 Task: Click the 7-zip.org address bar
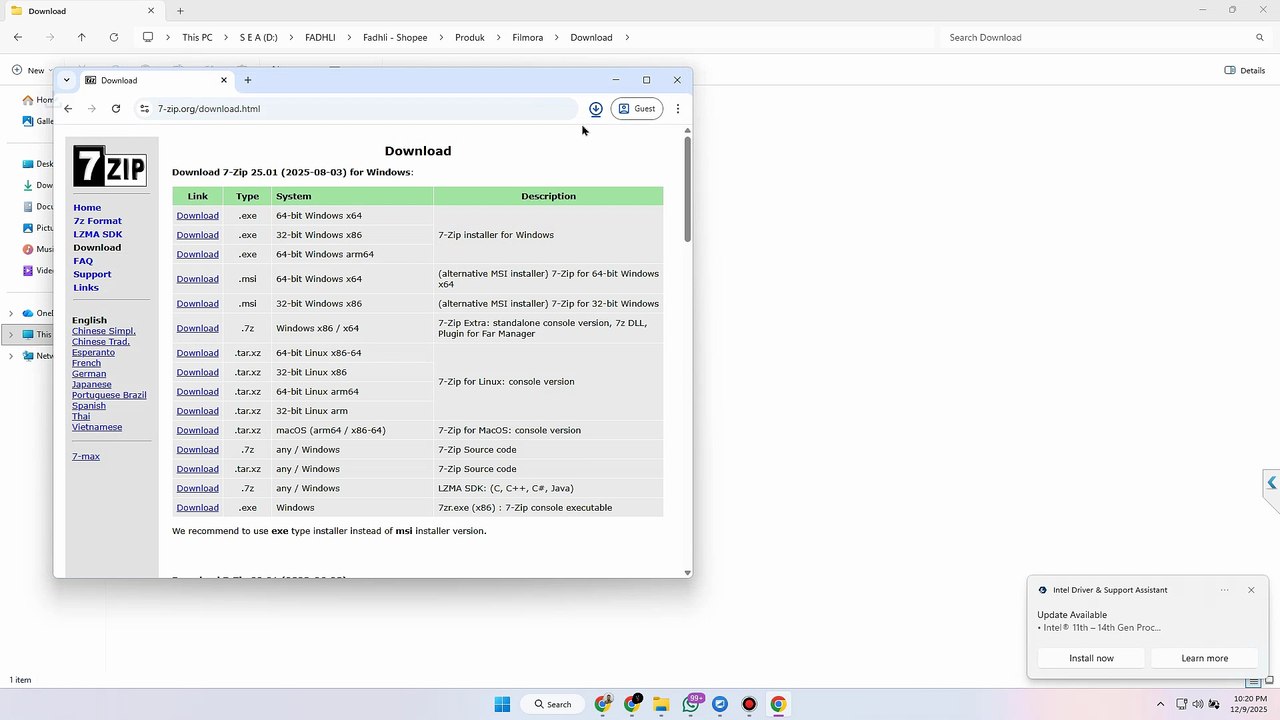356,109
